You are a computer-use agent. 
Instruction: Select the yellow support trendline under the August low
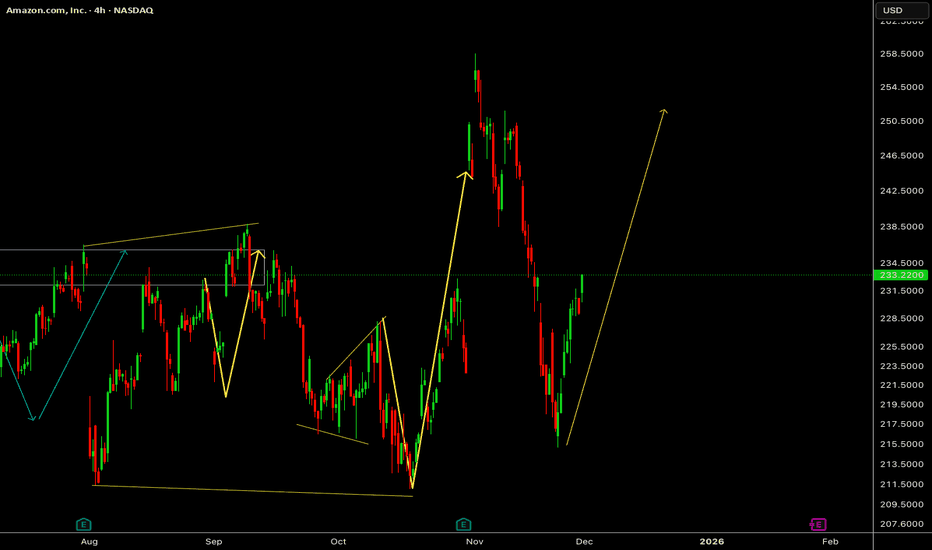point(250,491)
